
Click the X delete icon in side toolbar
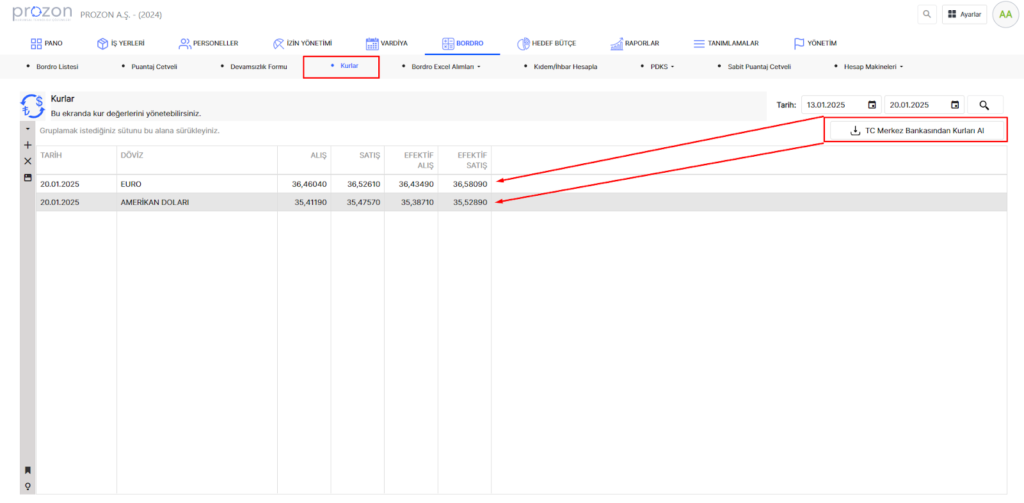pos(28,161)
